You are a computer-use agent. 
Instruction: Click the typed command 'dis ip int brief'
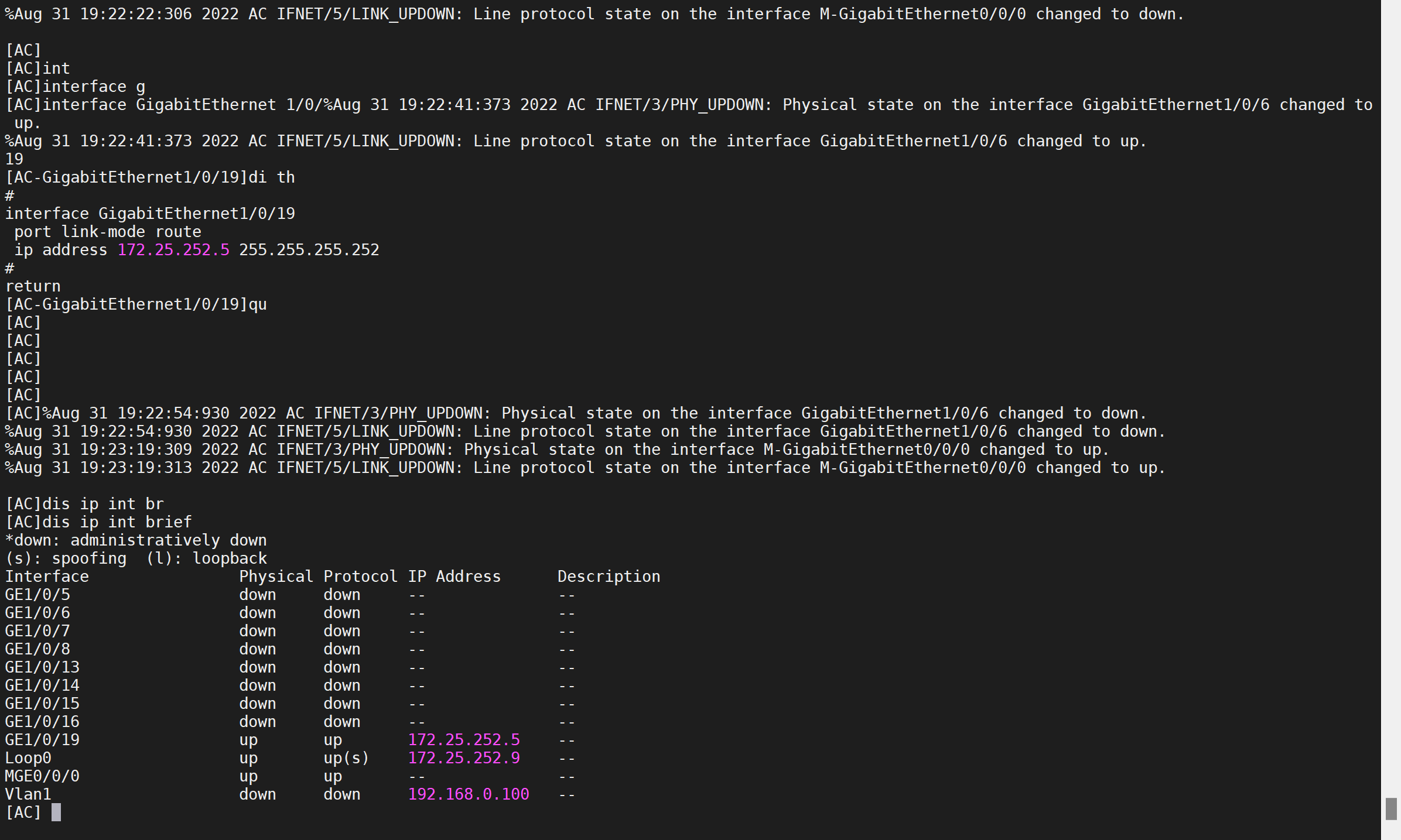117,522
